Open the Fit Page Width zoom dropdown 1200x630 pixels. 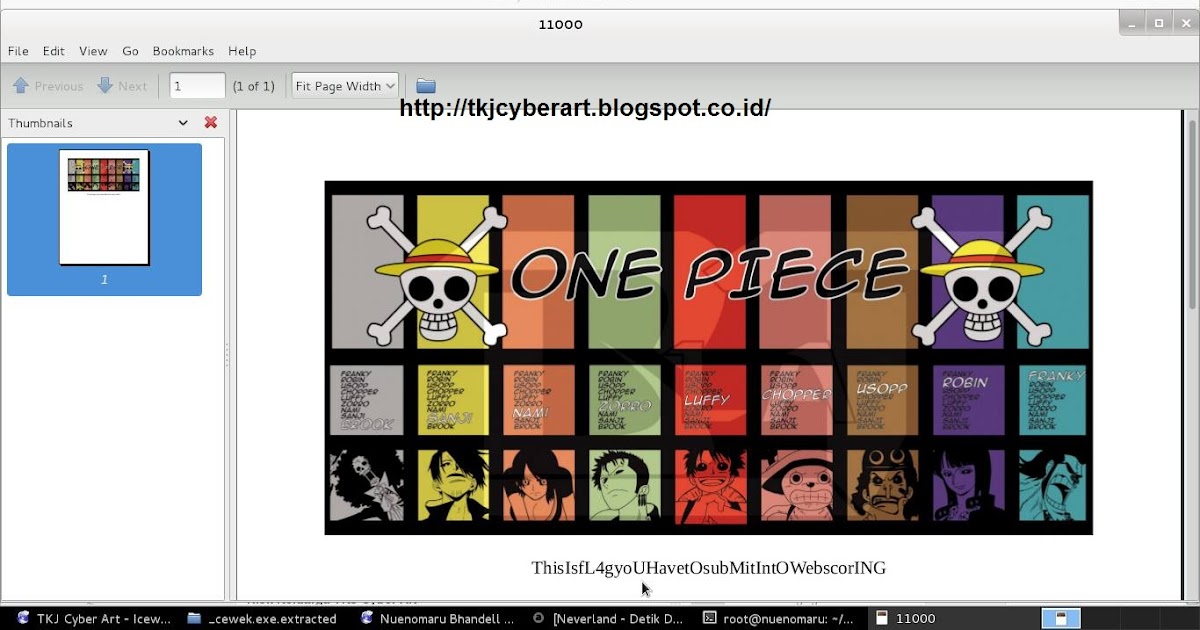coord(345,86)
